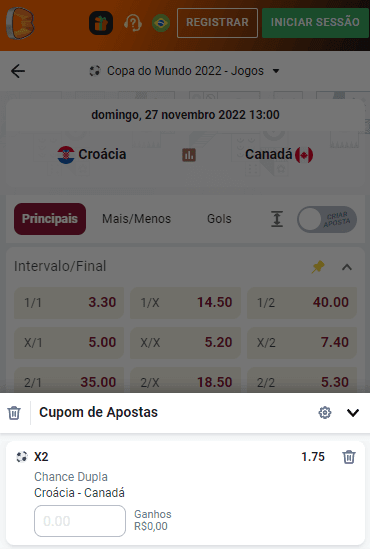Open the match statistics bar chart icon
370x549 pixels.
pos(189,154)
